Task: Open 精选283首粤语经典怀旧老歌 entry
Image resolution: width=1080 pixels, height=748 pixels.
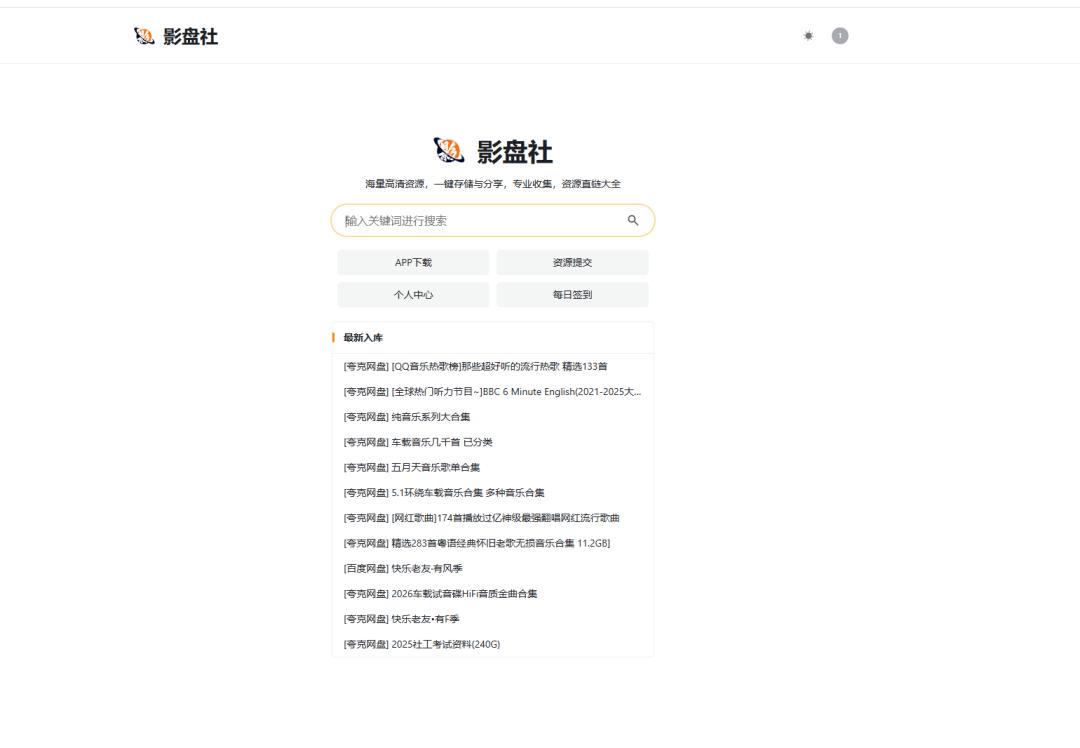Action: coord(476,543)
